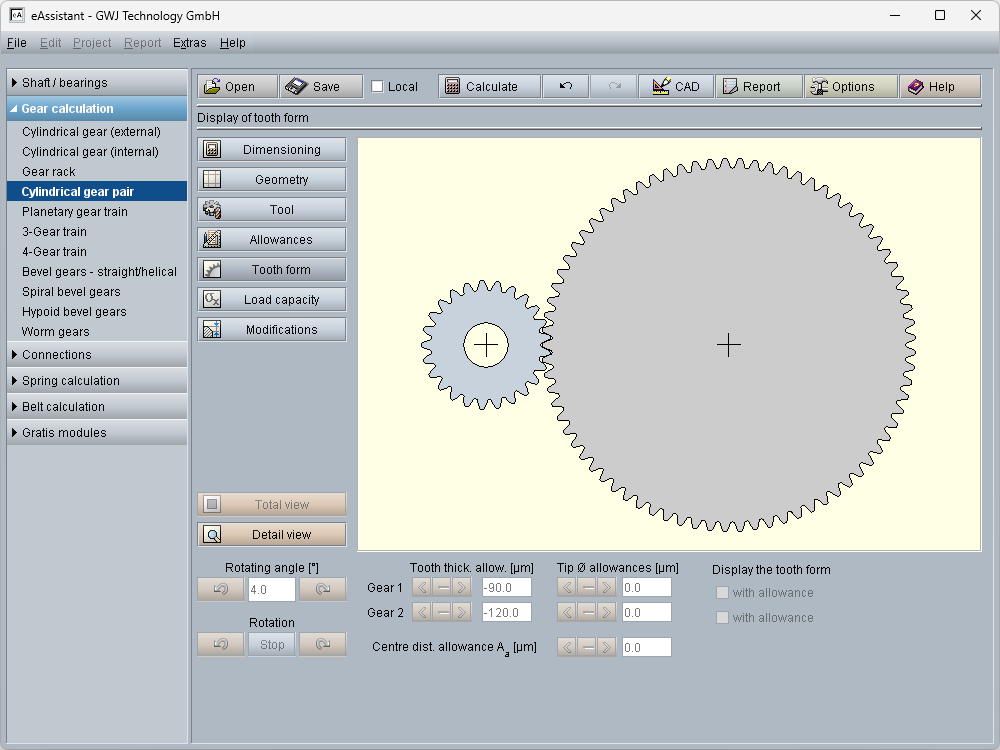Select Planetary gear train in the list
The image size is (1000, 750).
coord(75,212)
